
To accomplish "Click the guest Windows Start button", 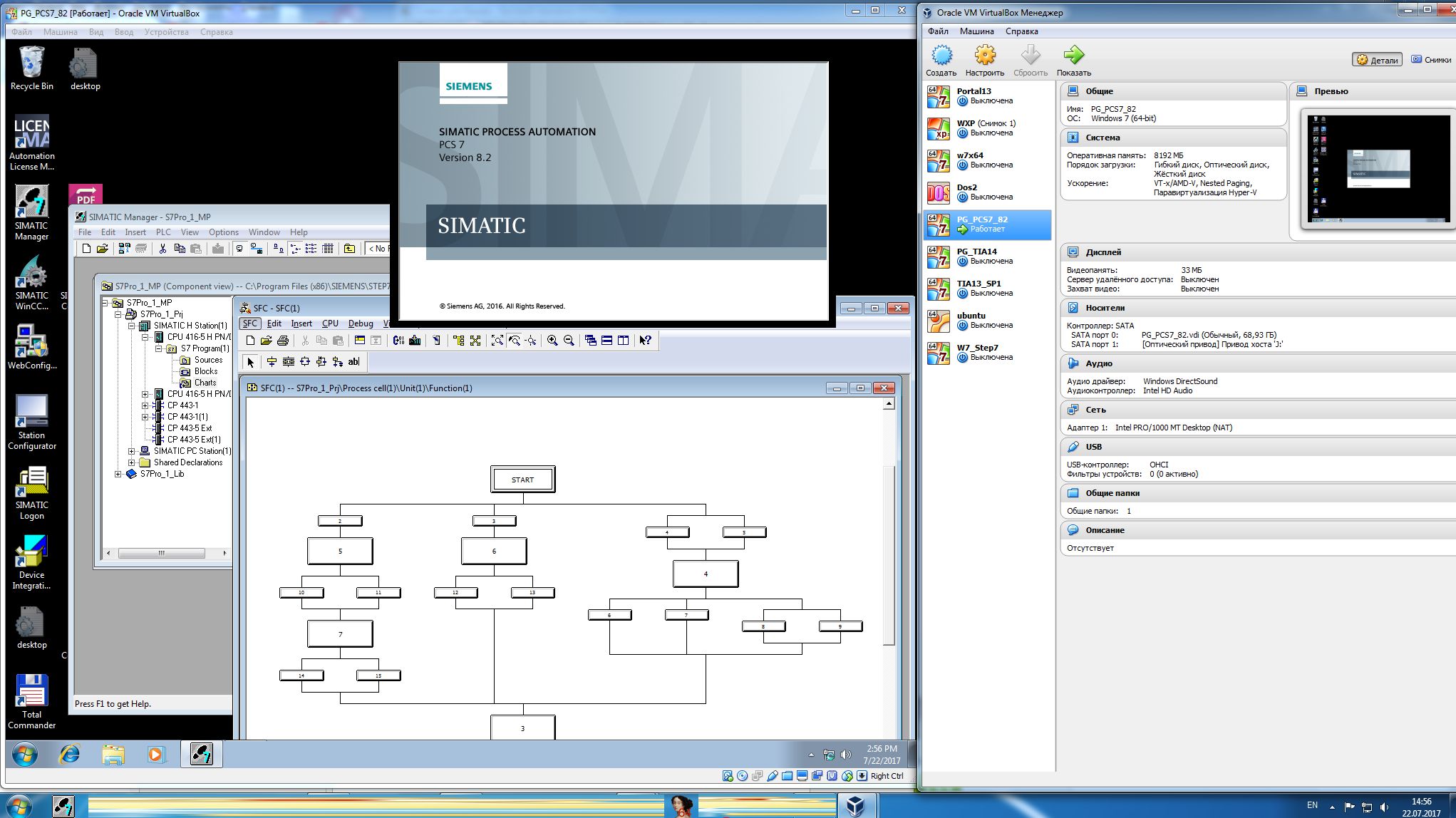I will (x=25, y=754).
